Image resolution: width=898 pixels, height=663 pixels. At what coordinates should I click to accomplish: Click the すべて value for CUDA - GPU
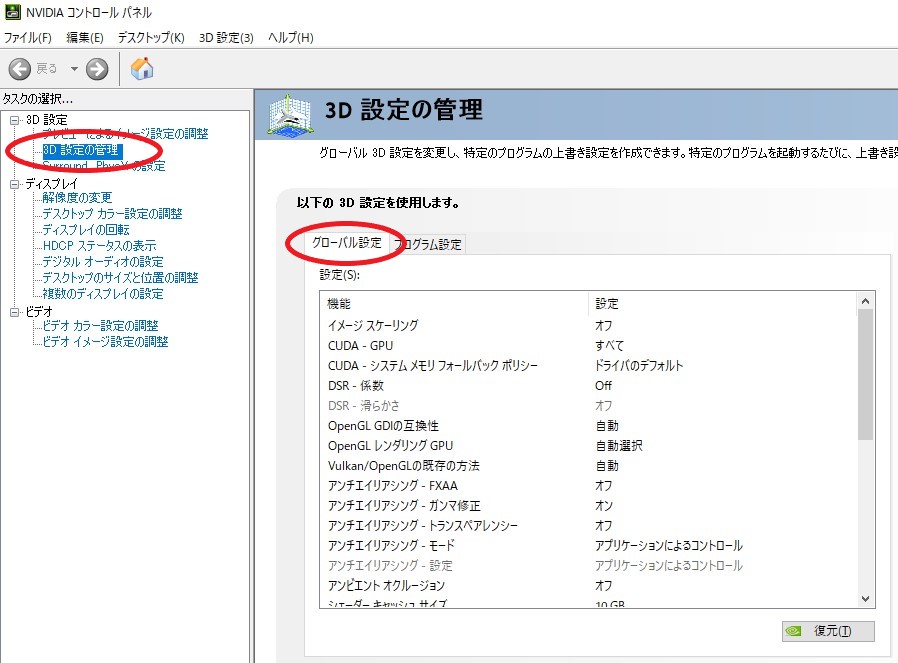click(x=609, y=346)
